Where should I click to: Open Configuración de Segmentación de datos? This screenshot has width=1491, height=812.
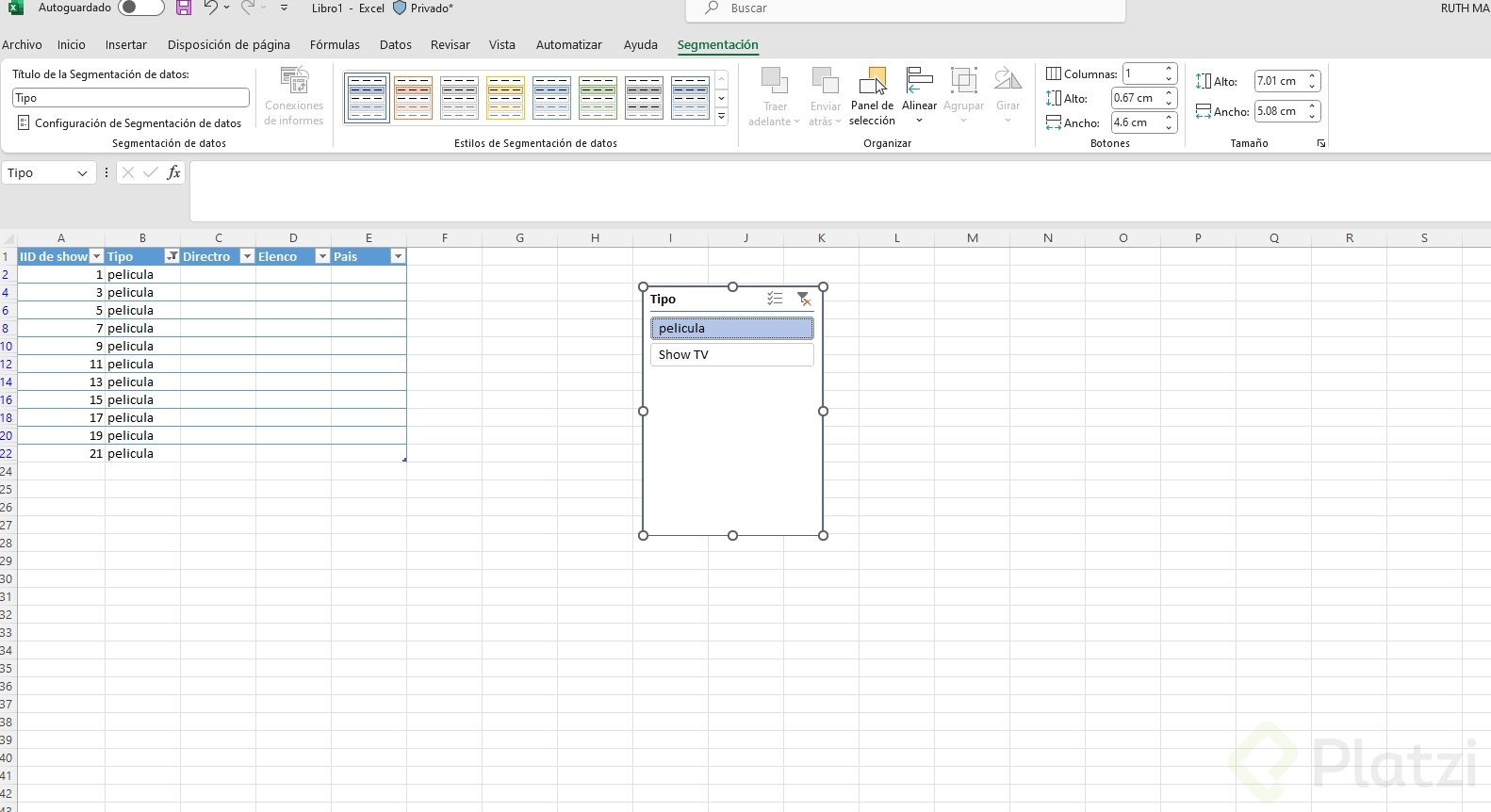point(129,123)
